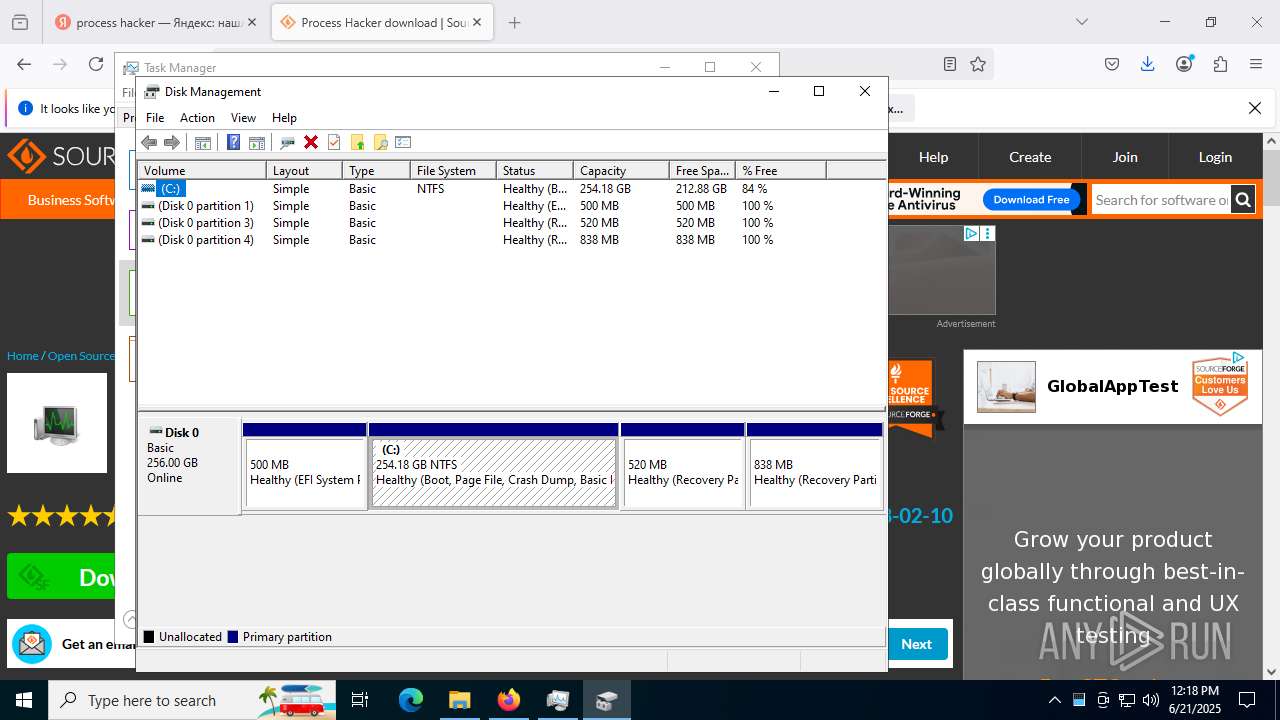This screenshot has width=1280, height=720.
Task: Open Task View on the taskbar
Action: (361, 700)
